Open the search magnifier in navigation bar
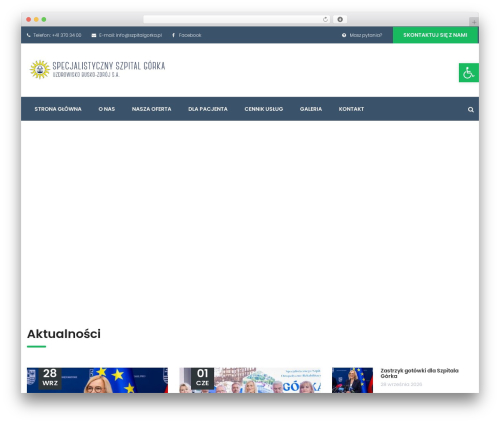Image resolution: width=500 pixels, height=423 pixels. tap(471, 109)
